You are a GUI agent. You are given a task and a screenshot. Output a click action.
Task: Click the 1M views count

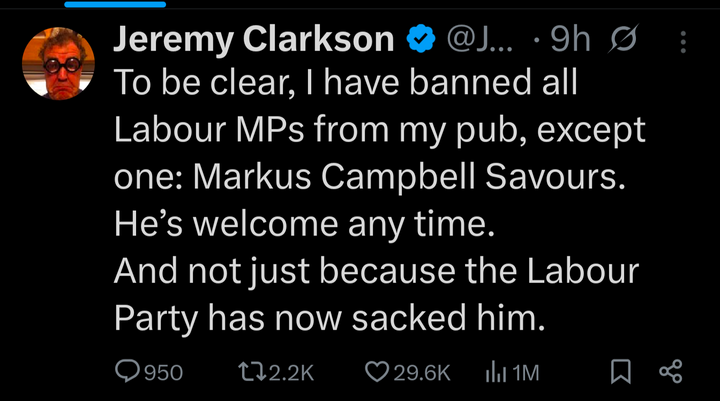(x=526, y=373)
